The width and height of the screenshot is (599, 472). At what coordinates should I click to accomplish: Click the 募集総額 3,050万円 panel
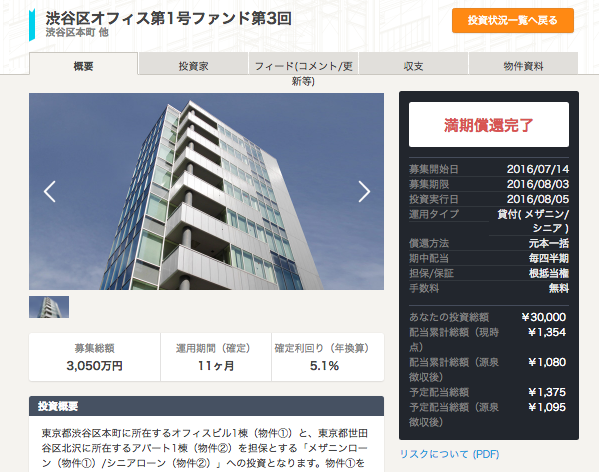pos(95,357)
